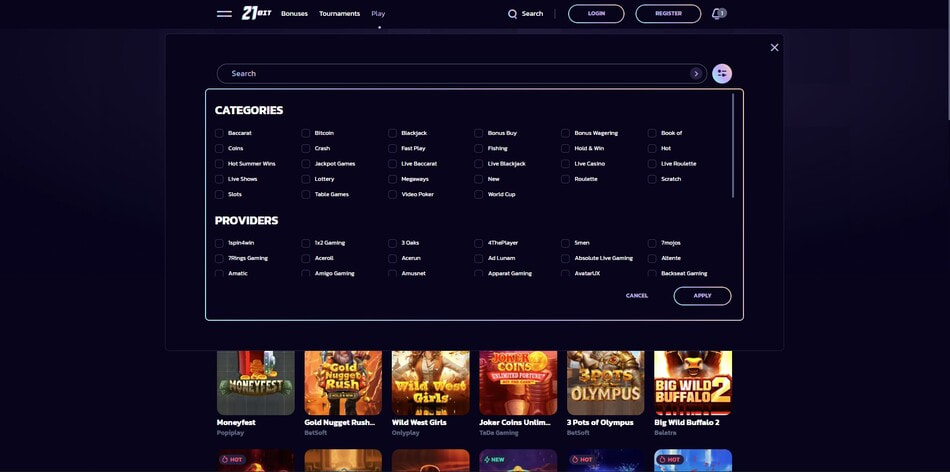
Task: Check the New category checkbox
Action: pyautogui.click(x=479, y=179)
